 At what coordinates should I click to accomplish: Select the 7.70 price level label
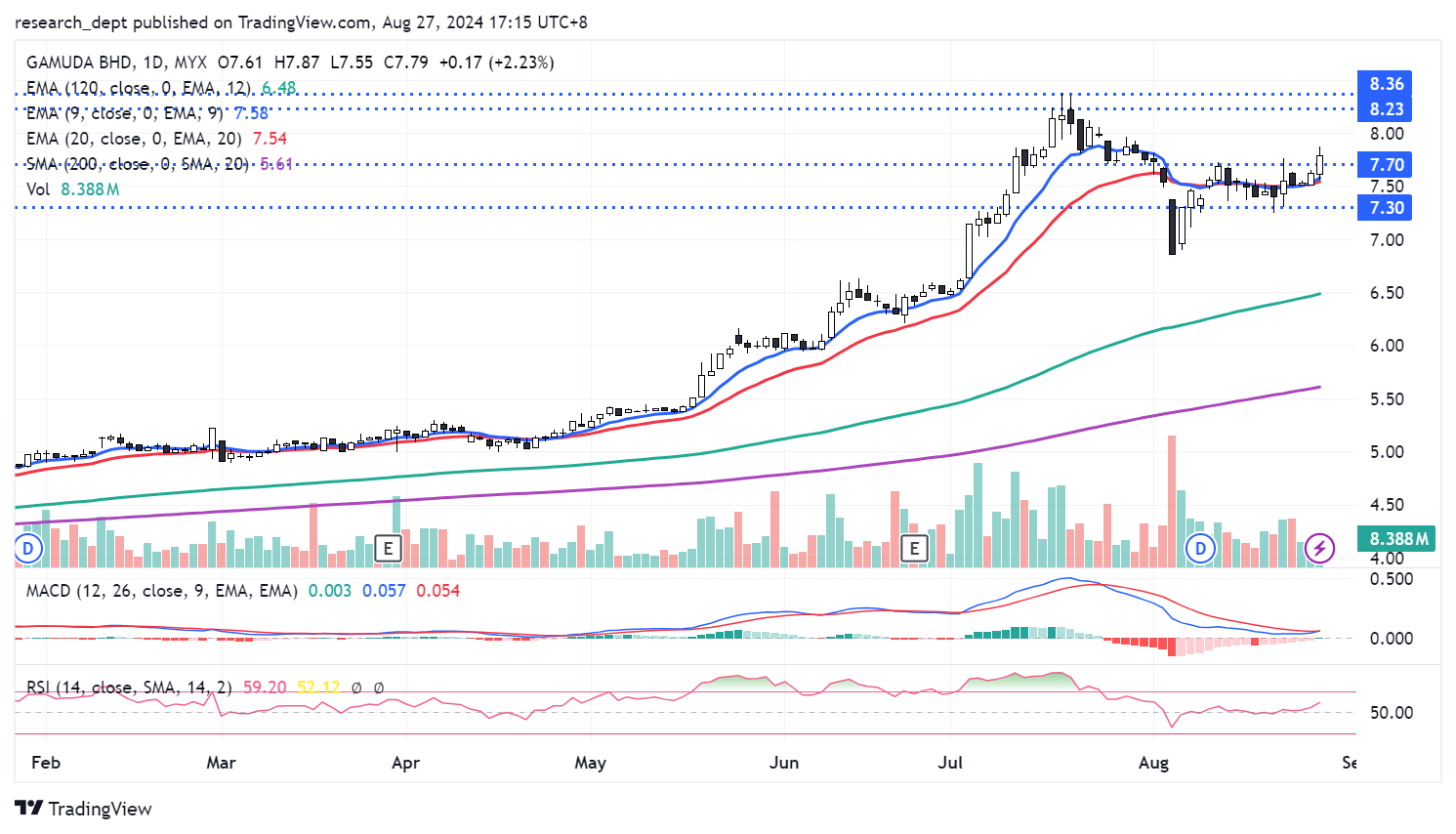tap(1386, 165)
